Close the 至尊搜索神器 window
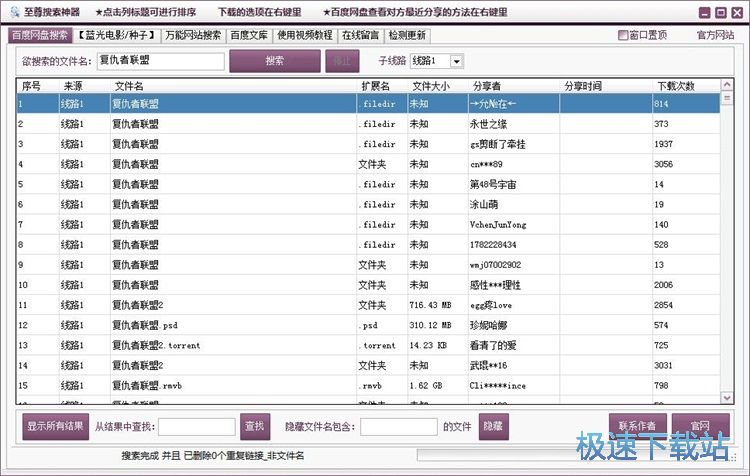The image size is (750, 476). (x=737, y=13)
